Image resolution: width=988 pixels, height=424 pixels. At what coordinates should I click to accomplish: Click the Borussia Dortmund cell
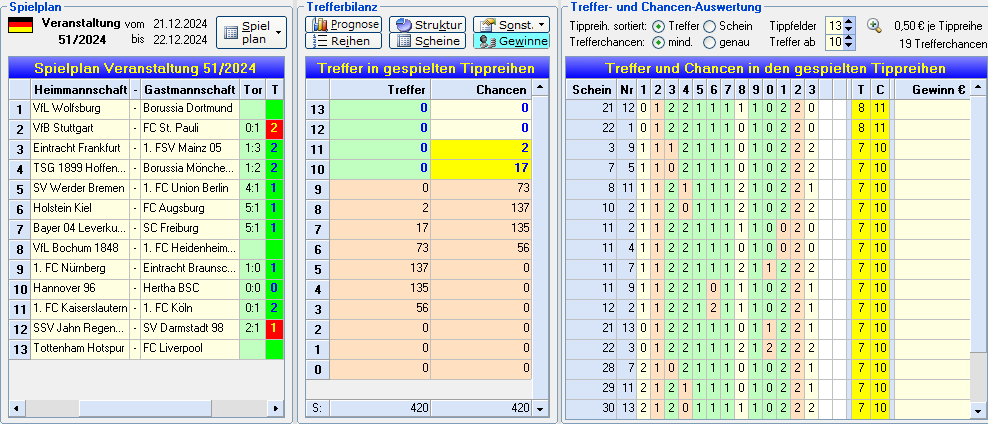point(190,108)
